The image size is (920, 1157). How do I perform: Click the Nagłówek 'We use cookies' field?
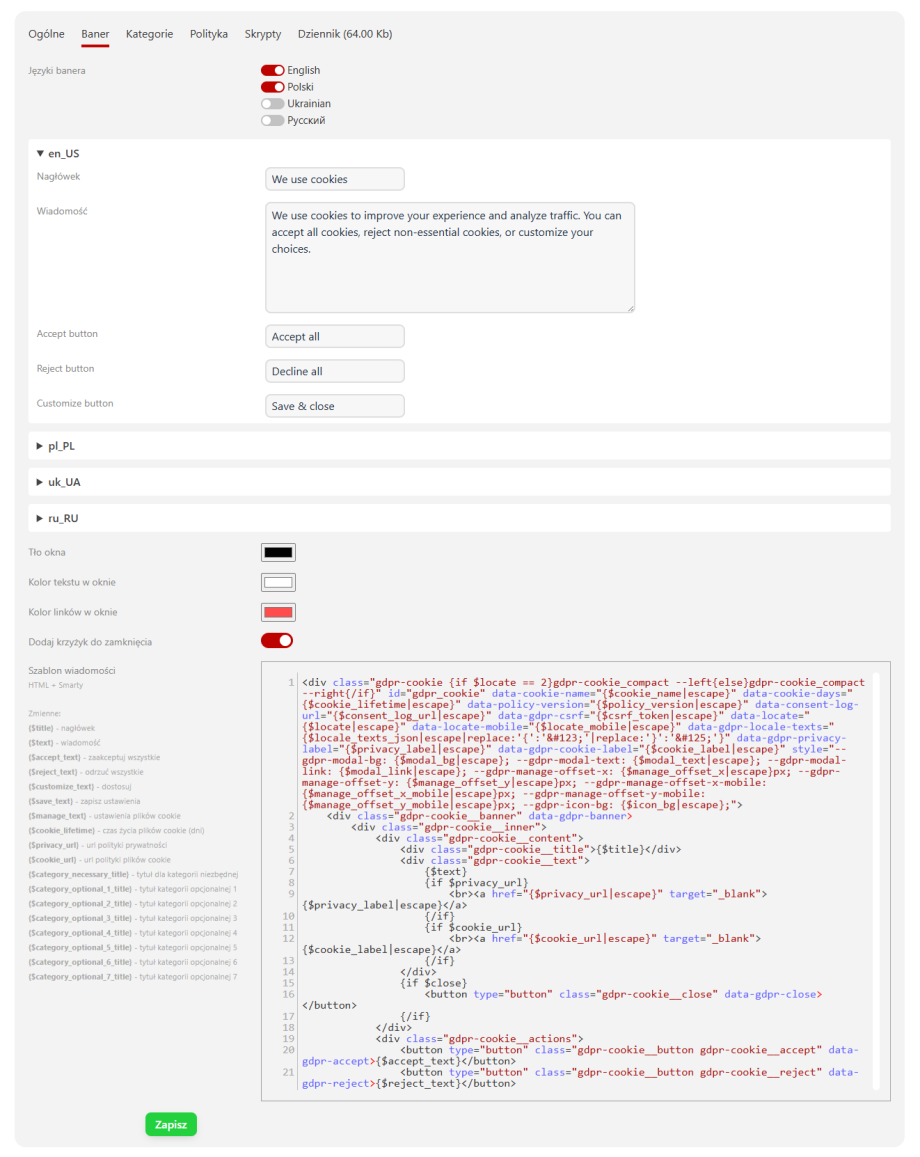tap(335, 180)
